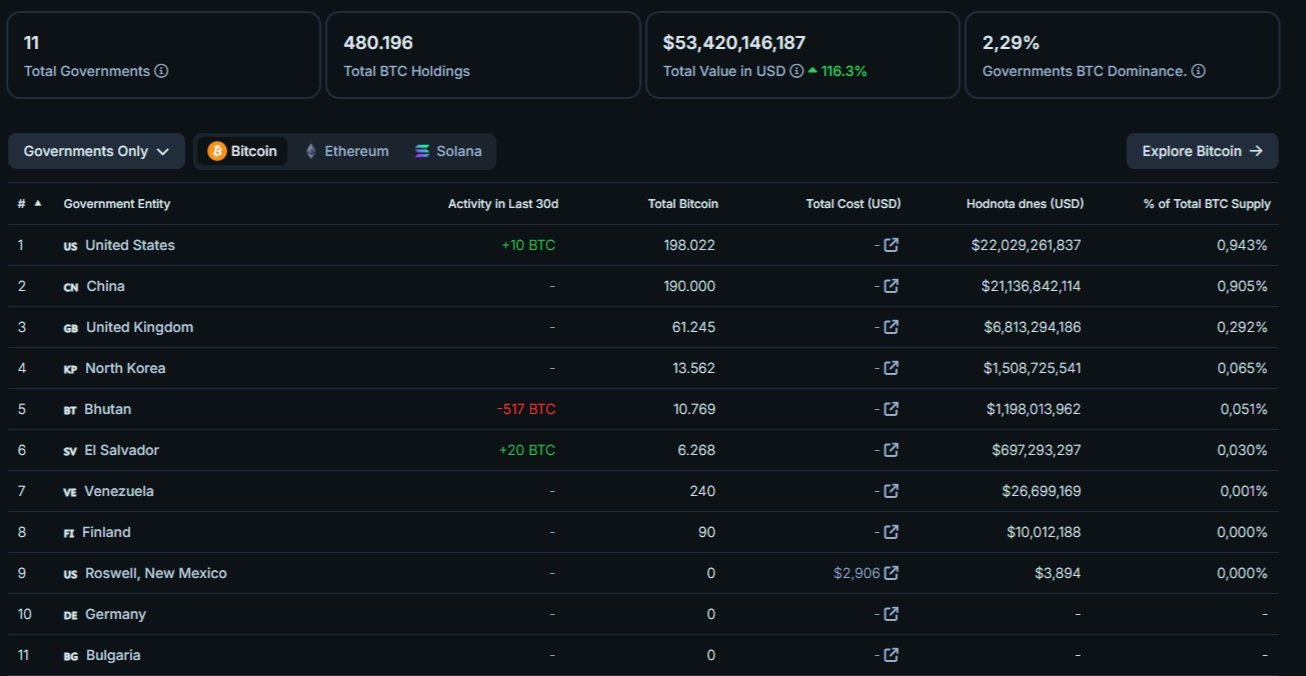Switch to the Solana tab

448,151
